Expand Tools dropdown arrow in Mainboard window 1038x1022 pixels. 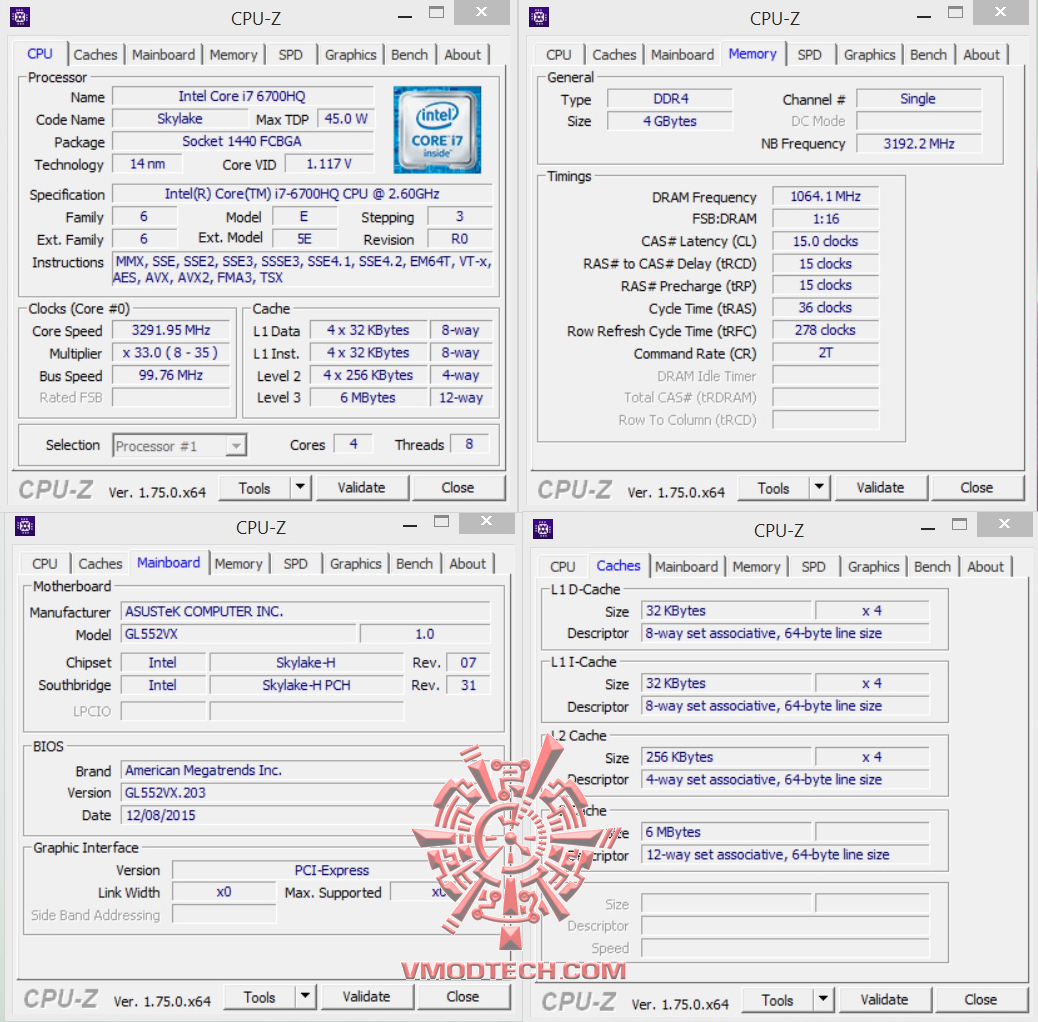305,996
